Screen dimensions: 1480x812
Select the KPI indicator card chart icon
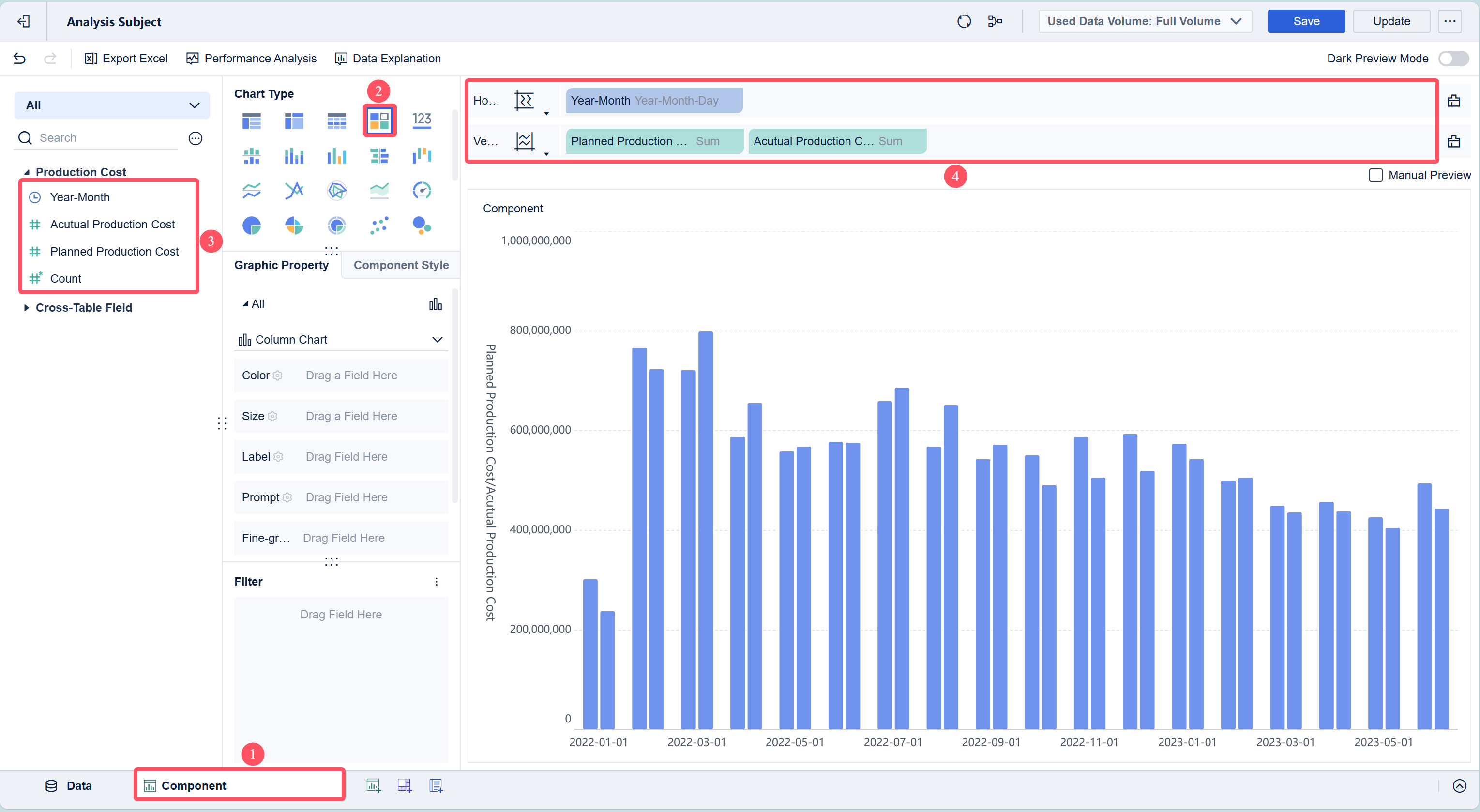[421, 120]
